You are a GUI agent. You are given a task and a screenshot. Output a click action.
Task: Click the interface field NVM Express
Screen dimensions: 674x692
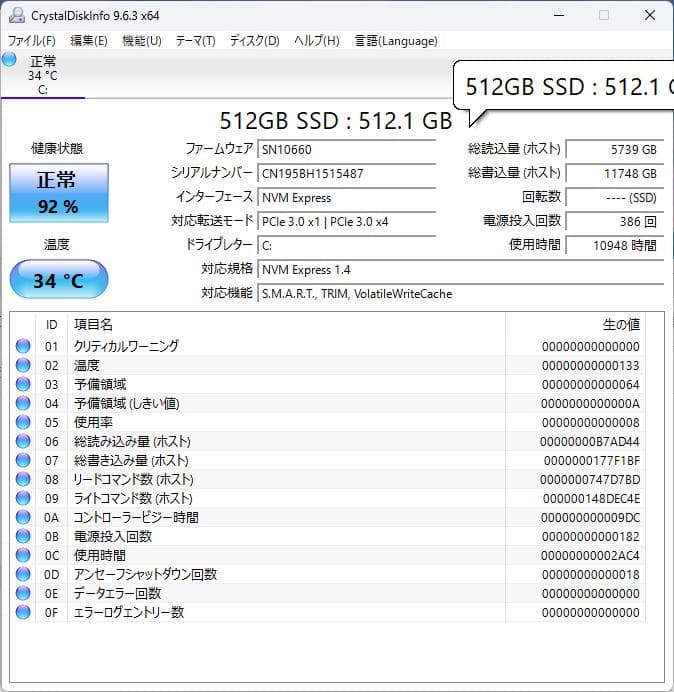pyautogui.click(x=346, y=198)
